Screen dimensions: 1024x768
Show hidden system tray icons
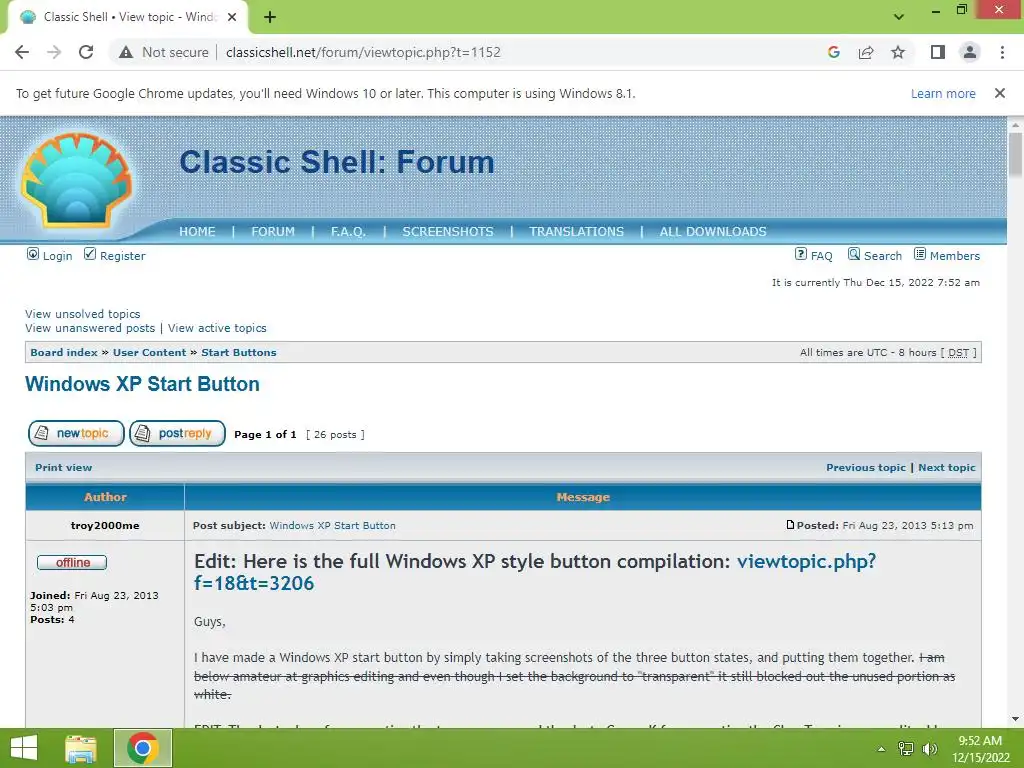[881, 749]
